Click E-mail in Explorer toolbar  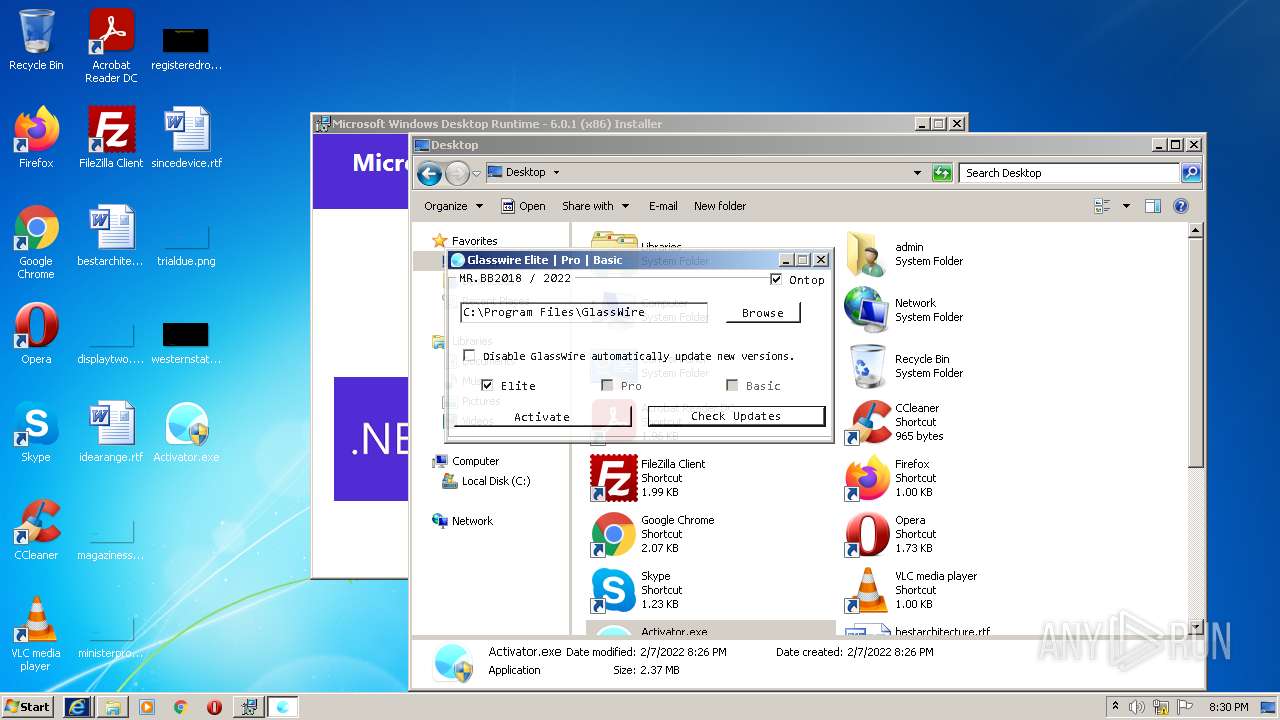[663, 206]
